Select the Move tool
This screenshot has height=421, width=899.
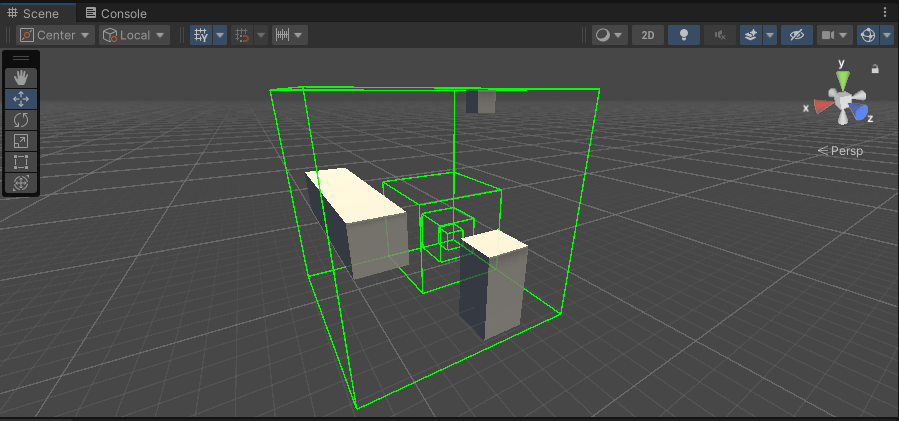point(21,99)
